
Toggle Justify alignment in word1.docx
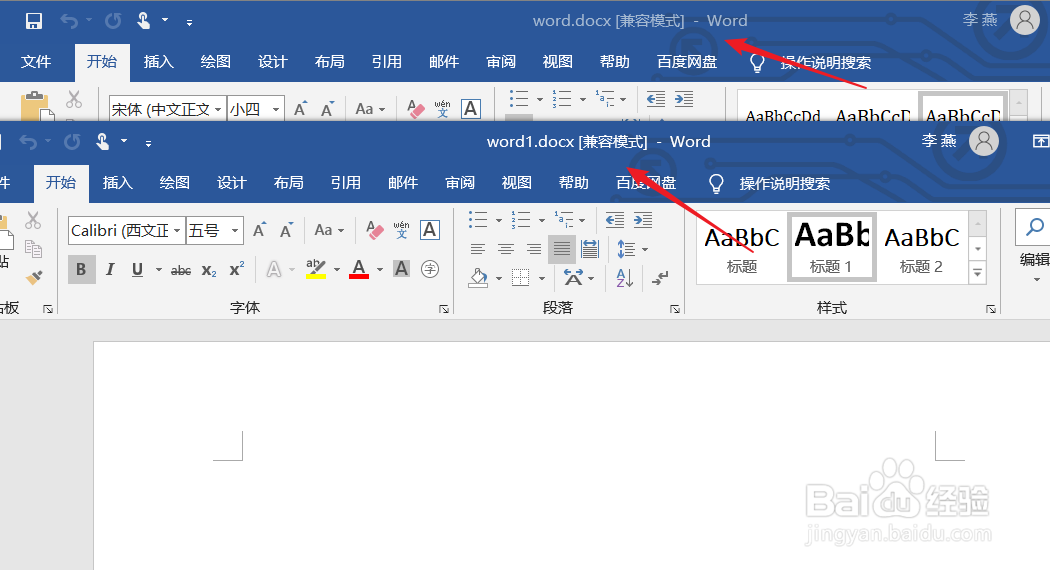point(562,249)
